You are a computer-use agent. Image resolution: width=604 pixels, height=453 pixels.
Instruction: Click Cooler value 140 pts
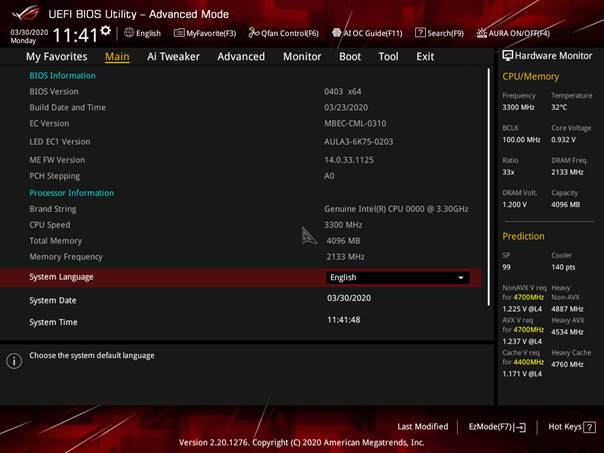(x=563, y=267)
